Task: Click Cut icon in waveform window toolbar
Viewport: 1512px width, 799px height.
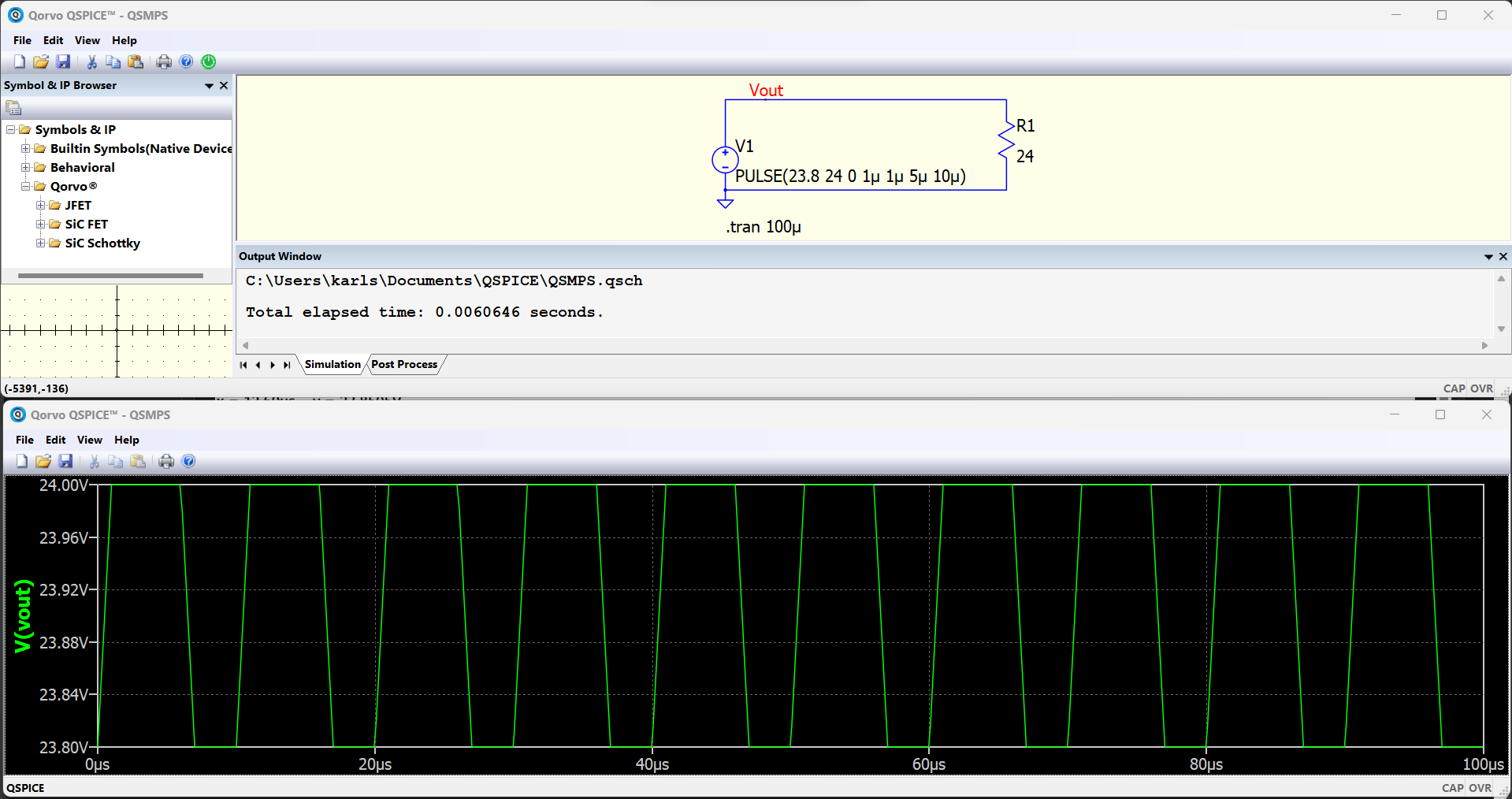Action: (94, 461)
